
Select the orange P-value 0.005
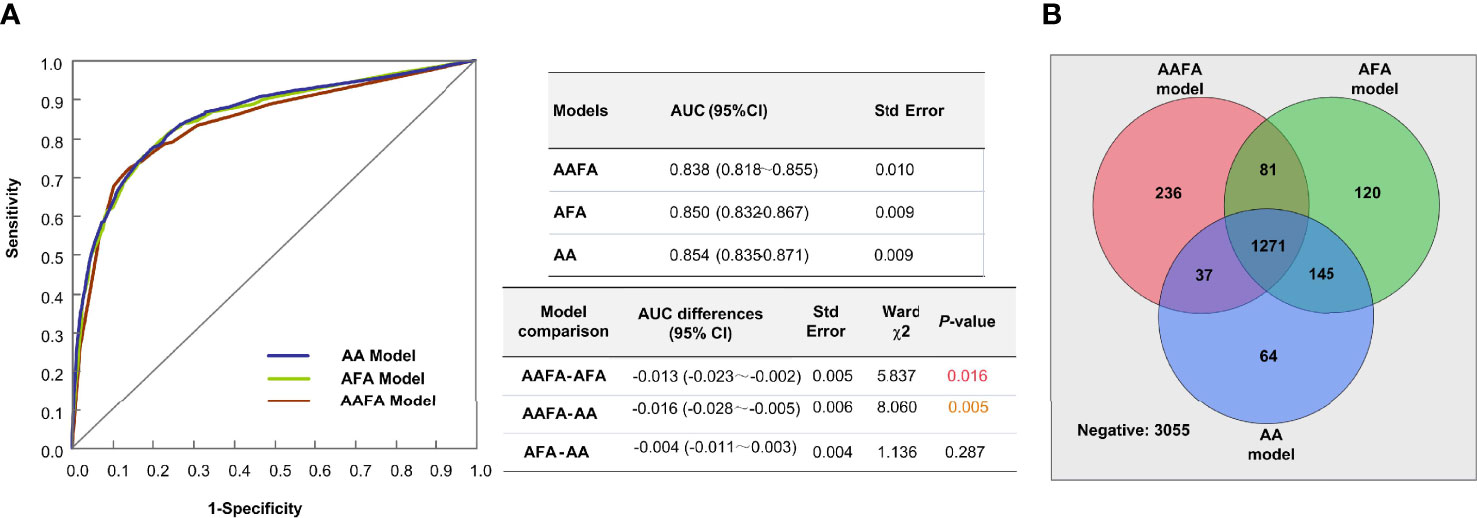pyautogui.click(x=968, y=408)
